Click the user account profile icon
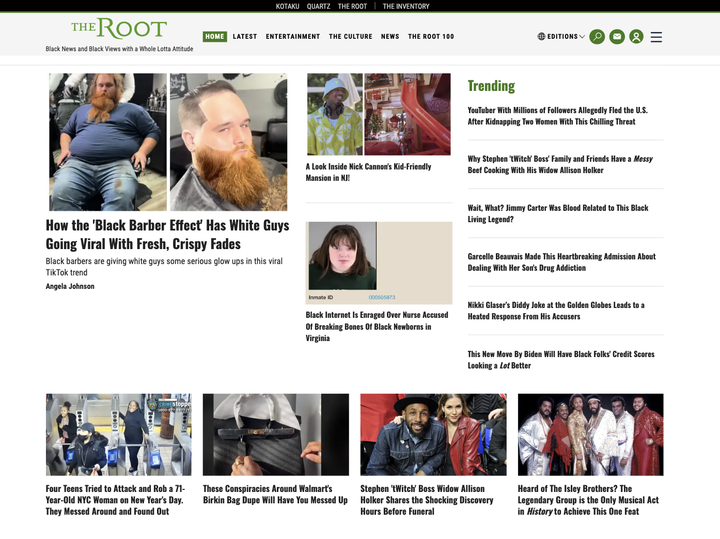Screen dimensions: 720x539 pos(636,37)
